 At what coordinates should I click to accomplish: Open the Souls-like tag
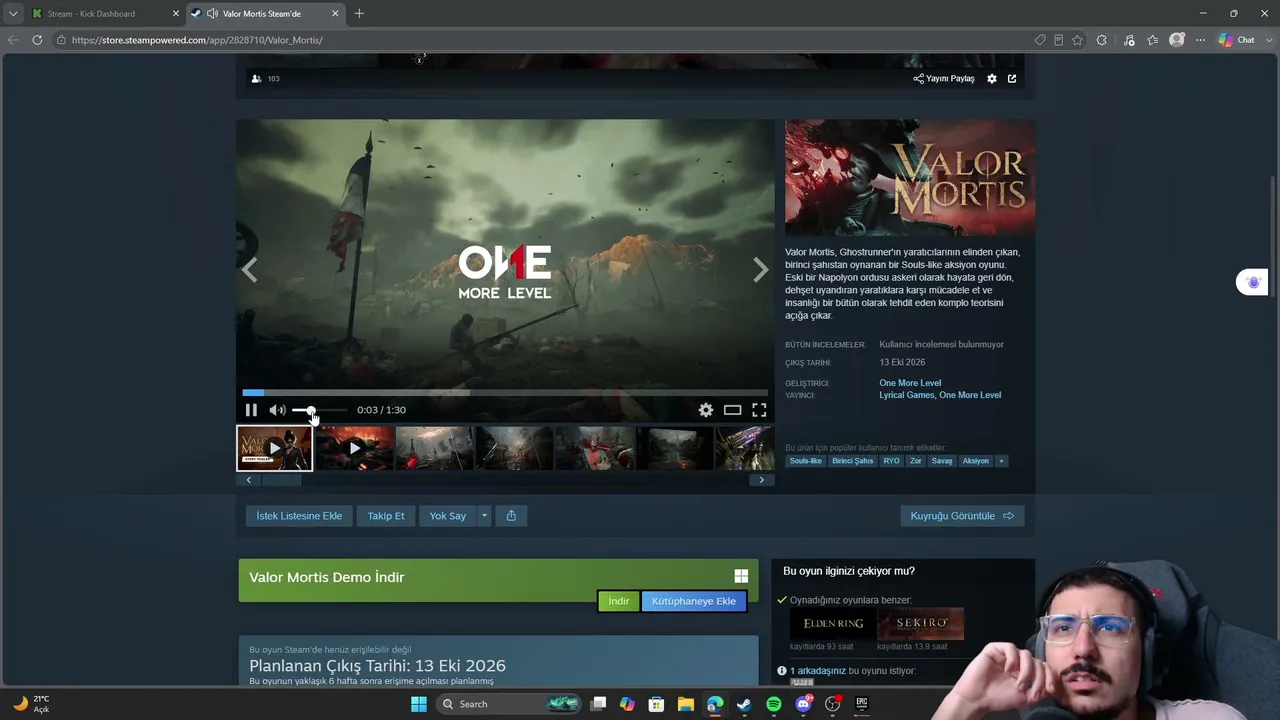pos(805,461)
